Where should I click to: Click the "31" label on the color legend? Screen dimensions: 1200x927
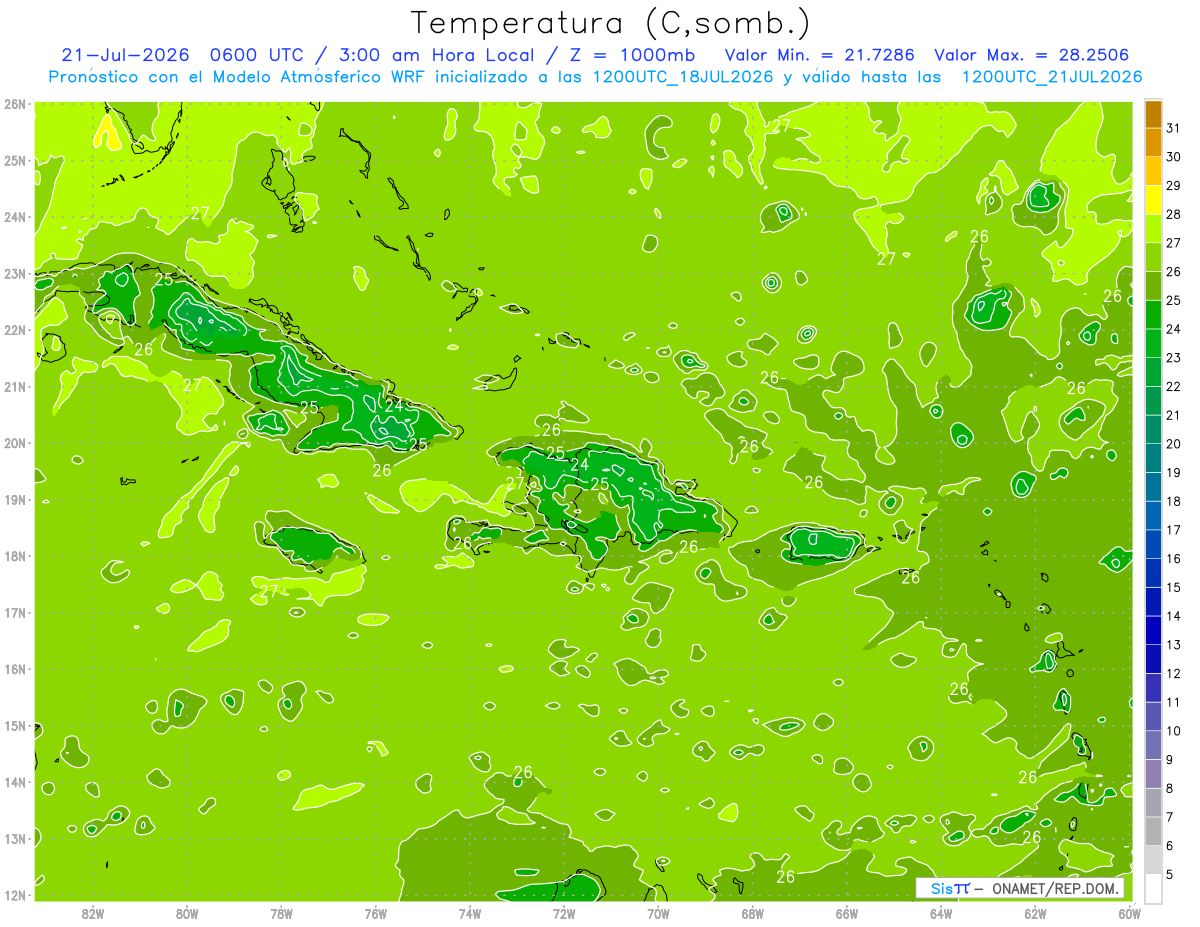tap(1174, 128)
